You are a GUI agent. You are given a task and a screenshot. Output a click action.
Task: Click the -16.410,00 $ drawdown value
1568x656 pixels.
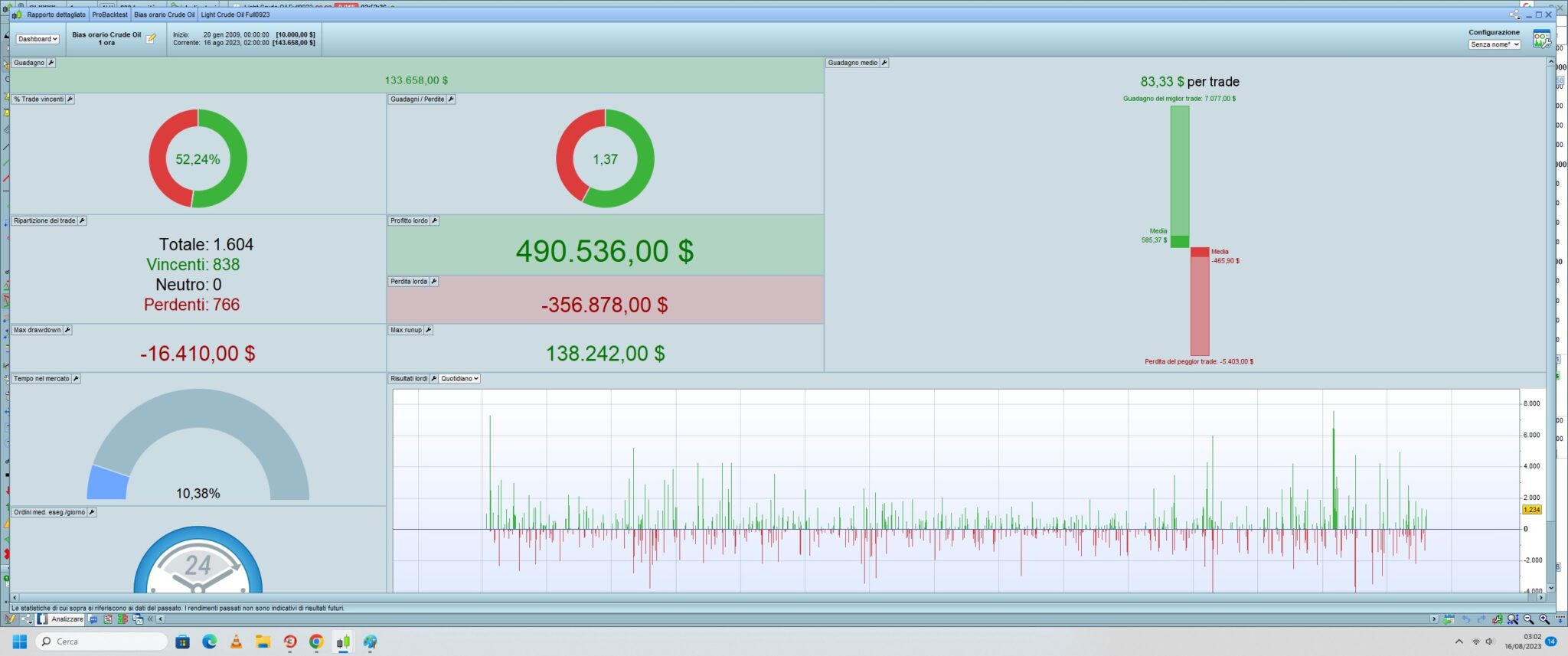[198, 354]
